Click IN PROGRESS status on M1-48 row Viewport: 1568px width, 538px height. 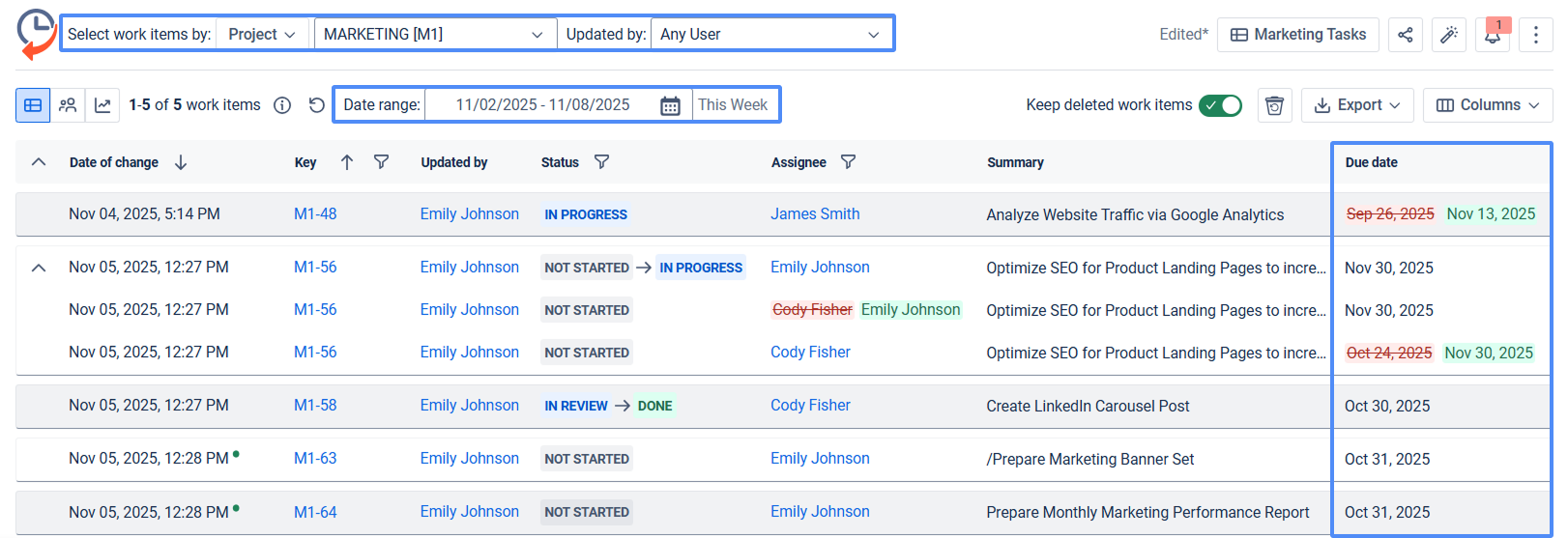pos(586,214)
